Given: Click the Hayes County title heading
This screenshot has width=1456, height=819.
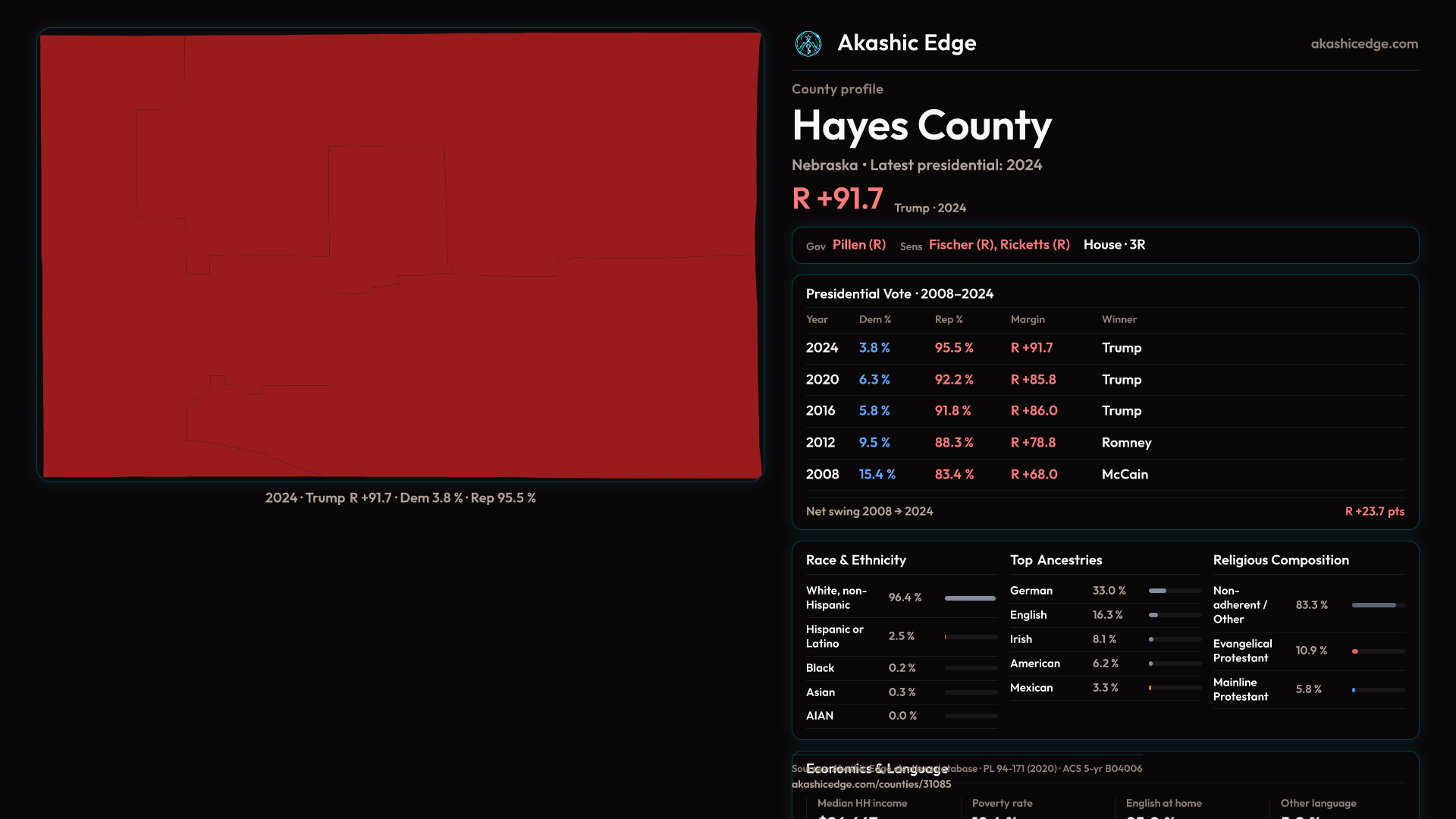Looking at the screenshot, I should click(921, 126).
